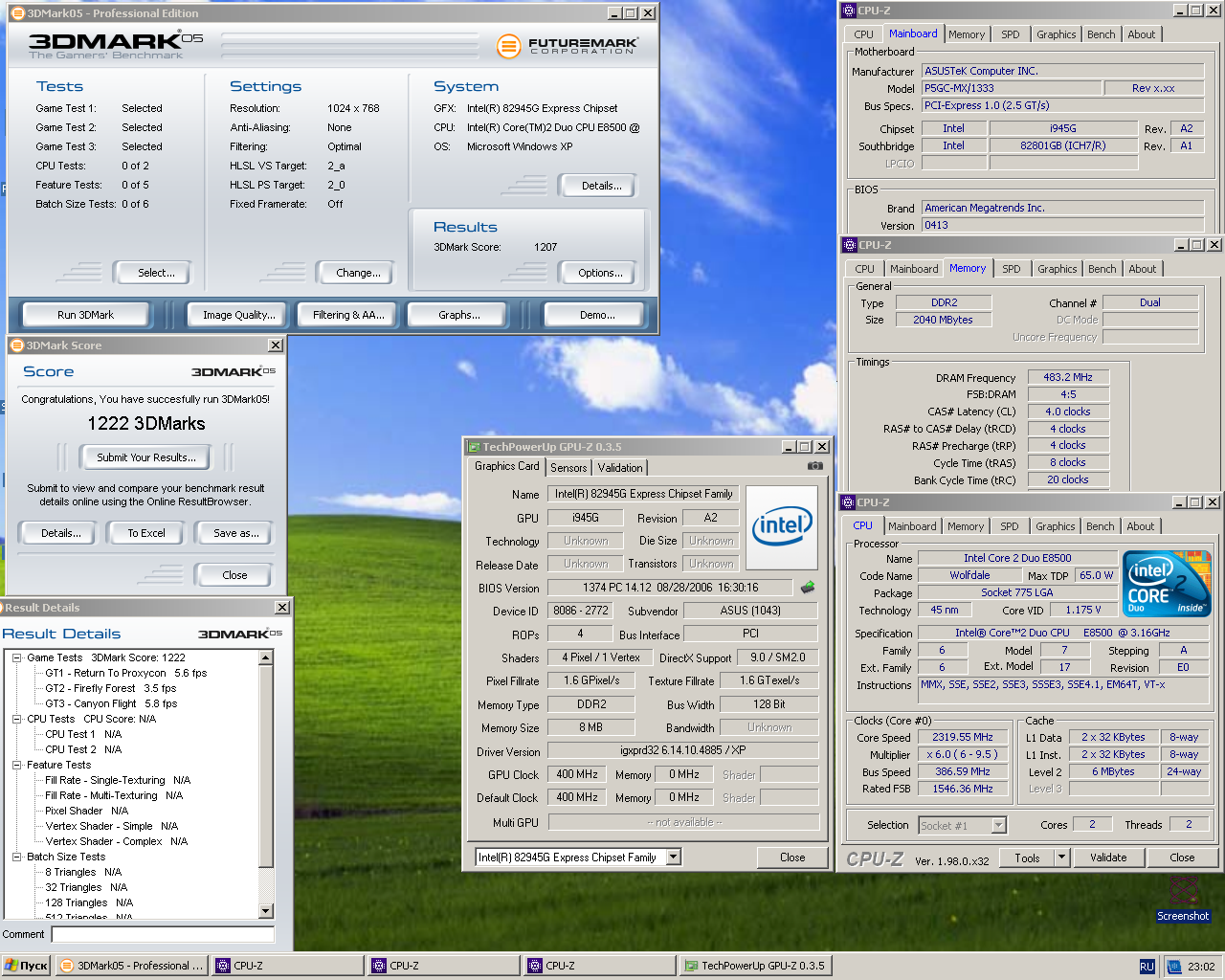Click the Intel Core 2 Duo logo in CPU-Z
The height and width of the screenshot is (980, 1225).
point(1167,583)
